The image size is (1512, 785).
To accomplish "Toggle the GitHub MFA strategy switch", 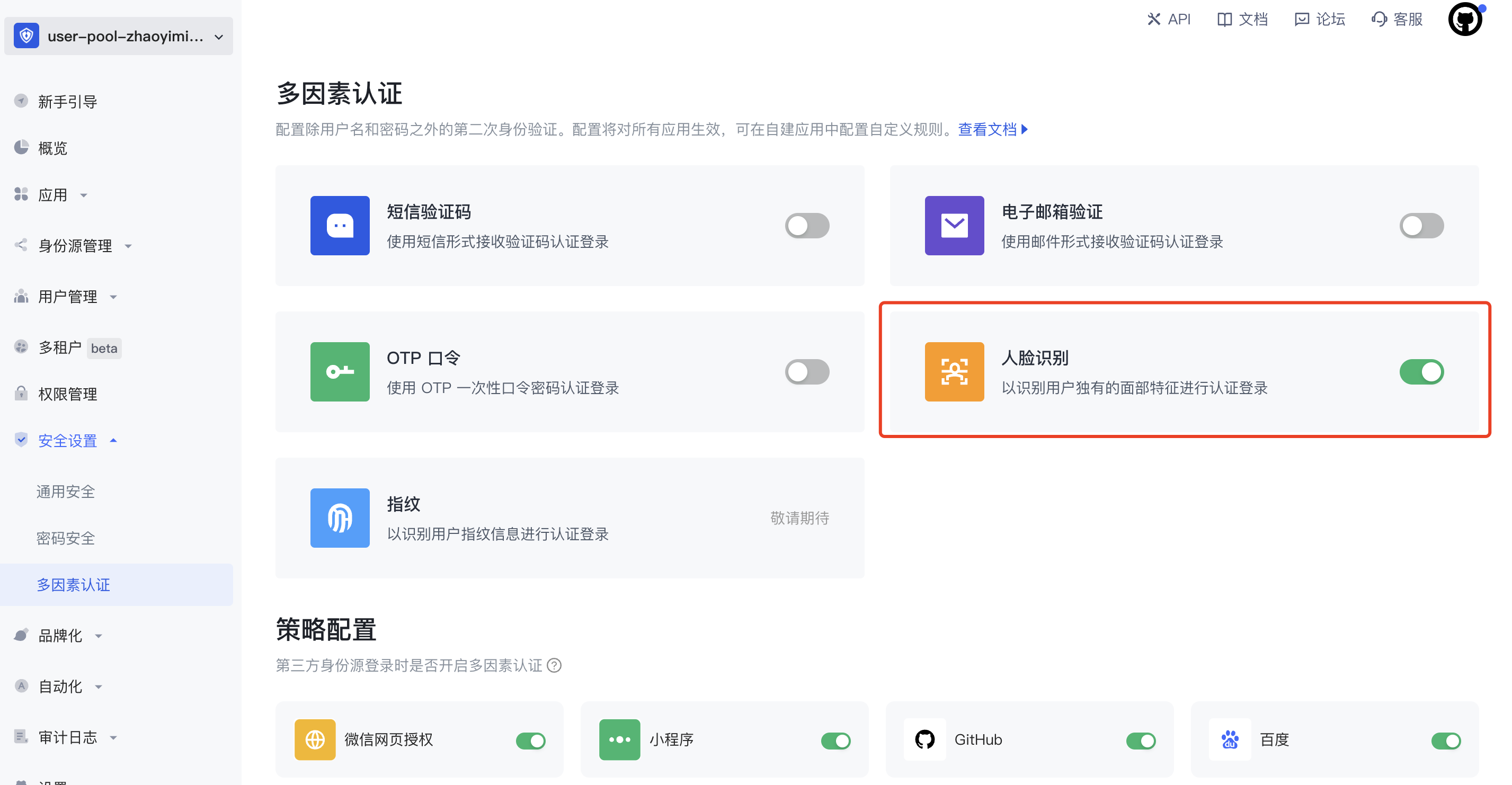I will 1141,741.
